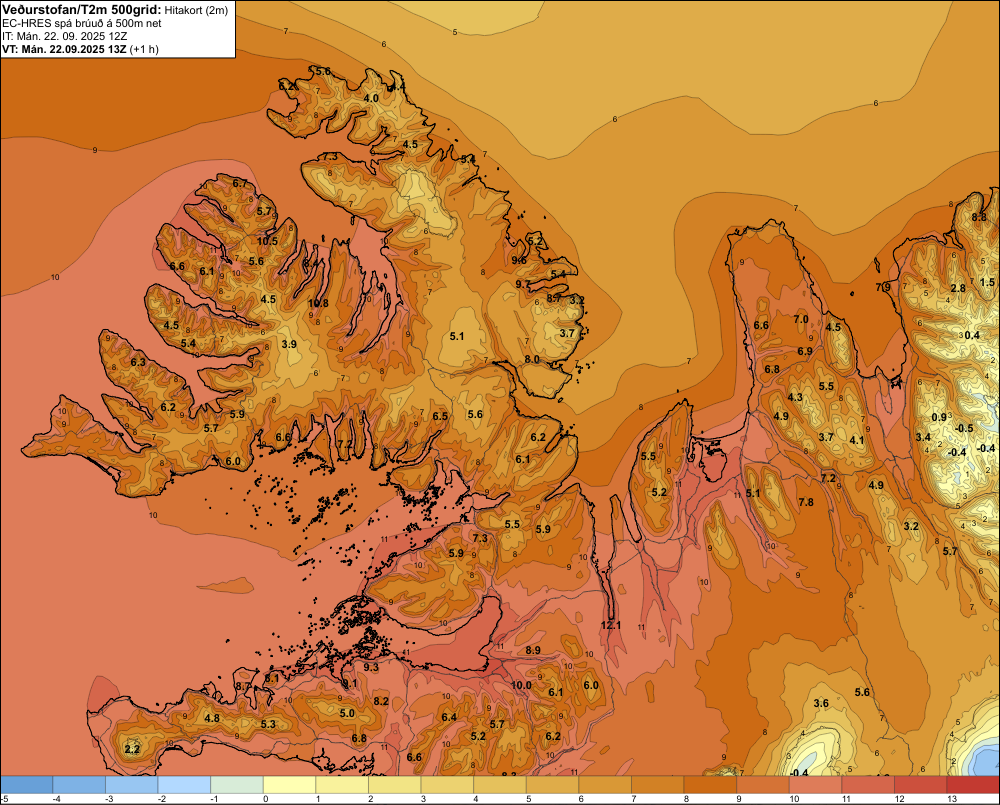1000x805 pixels.
Task: Select the 11 to 12 legend color swatch
Action: click(869, 785)
